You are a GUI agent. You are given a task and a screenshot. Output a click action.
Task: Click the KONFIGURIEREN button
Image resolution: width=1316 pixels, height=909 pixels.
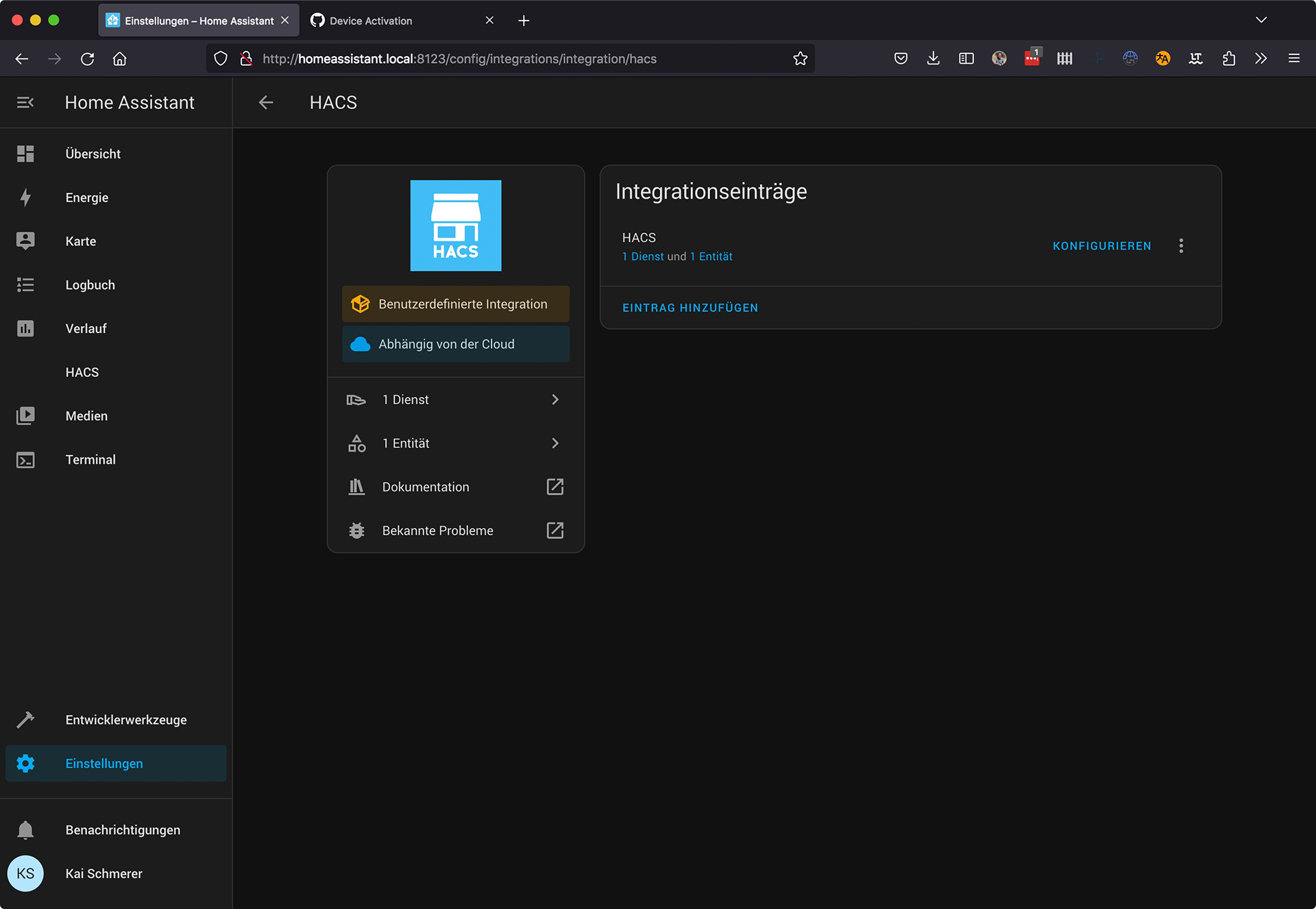pos(1101,246)
